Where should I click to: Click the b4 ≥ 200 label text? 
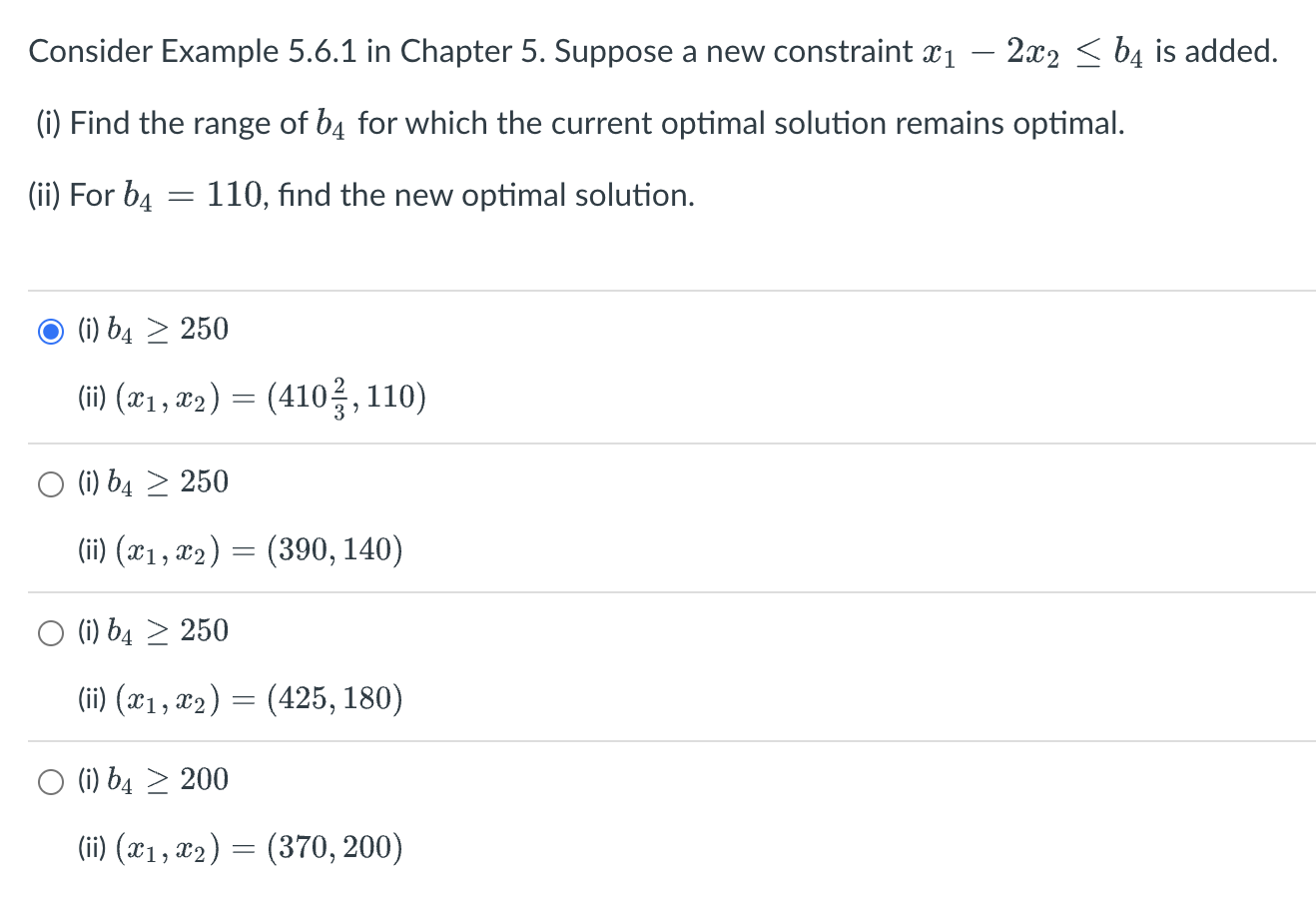[x=150, y=780]
